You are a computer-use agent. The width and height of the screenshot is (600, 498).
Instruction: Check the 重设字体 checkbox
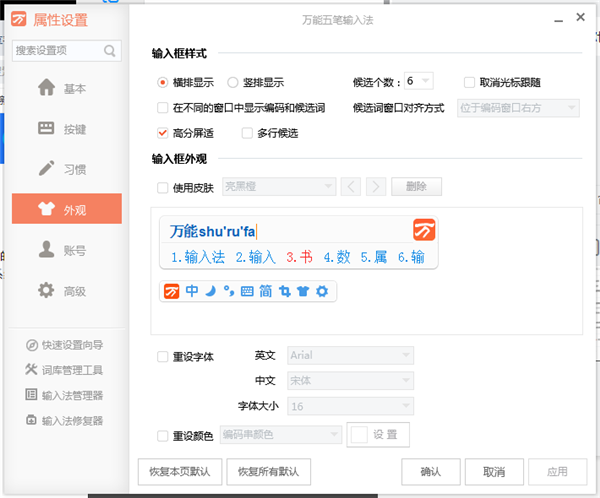[163, 357]
